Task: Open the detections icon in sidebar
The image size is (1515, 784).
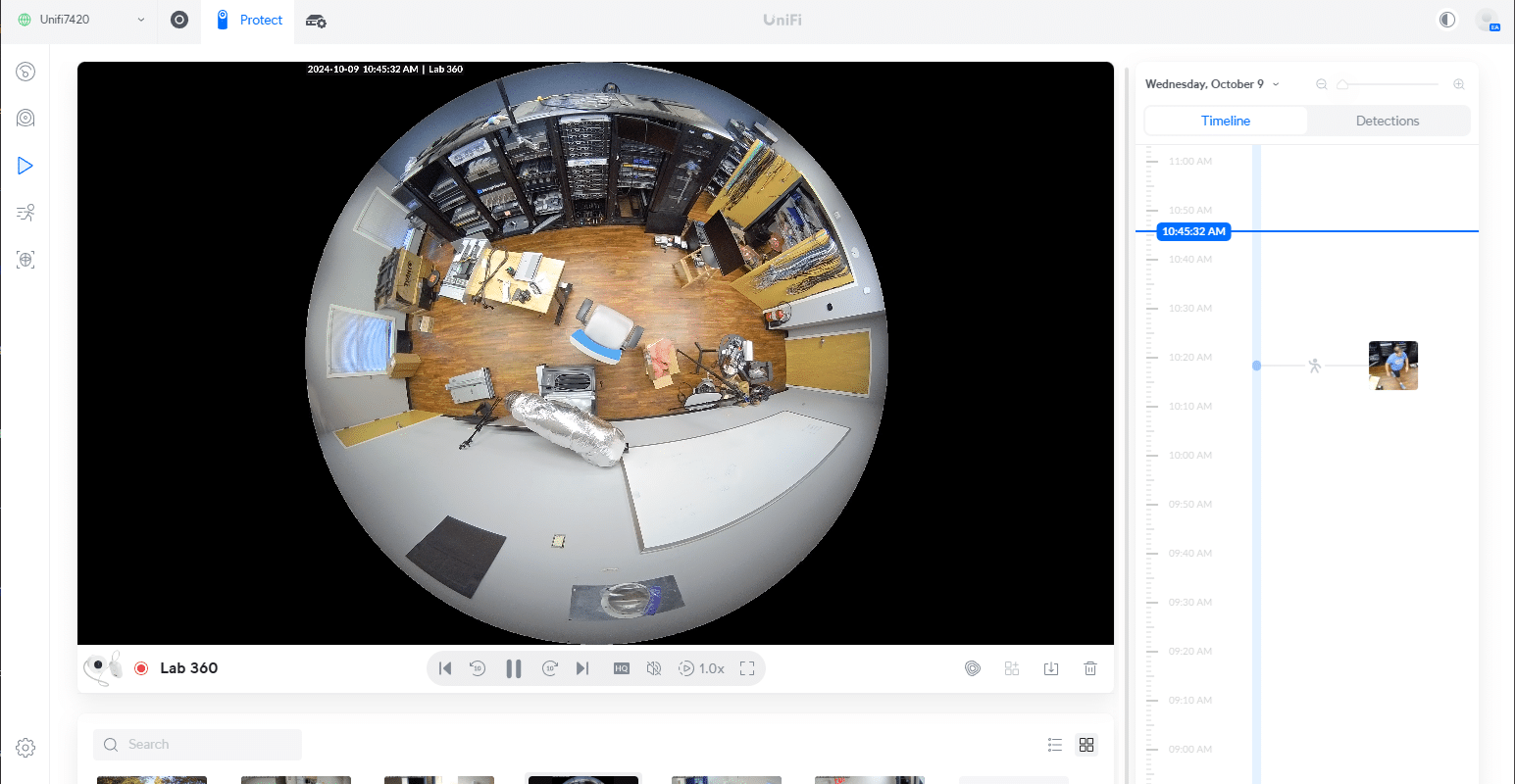Action: (25, 213)
